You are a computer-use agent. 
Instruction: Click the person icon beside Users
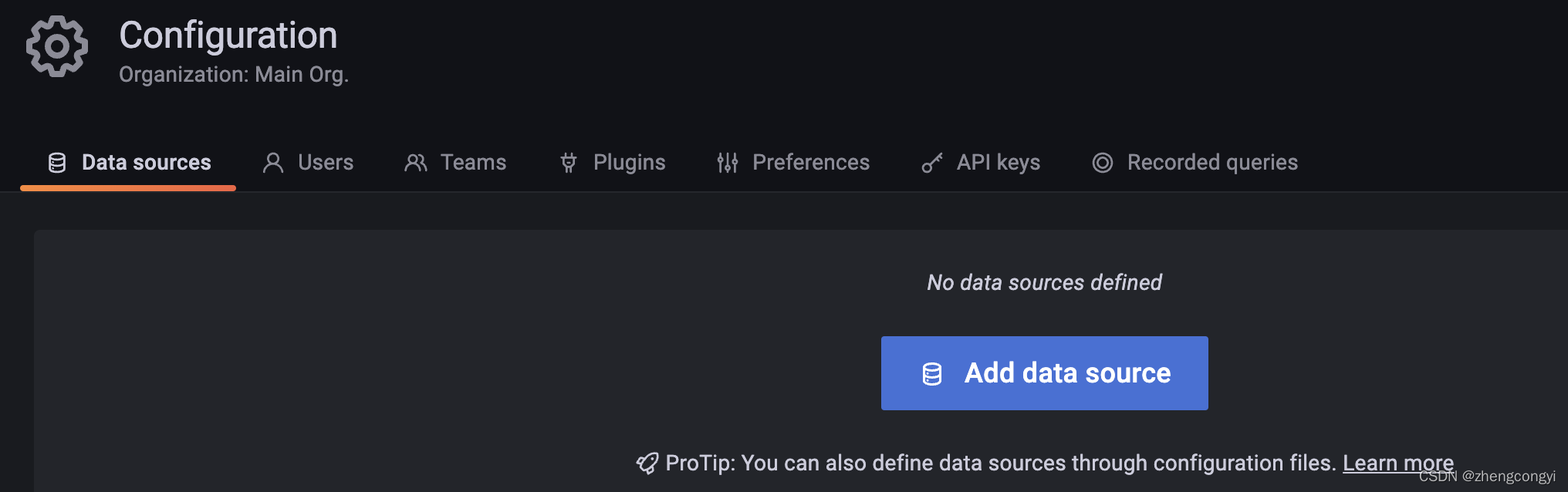273,163
